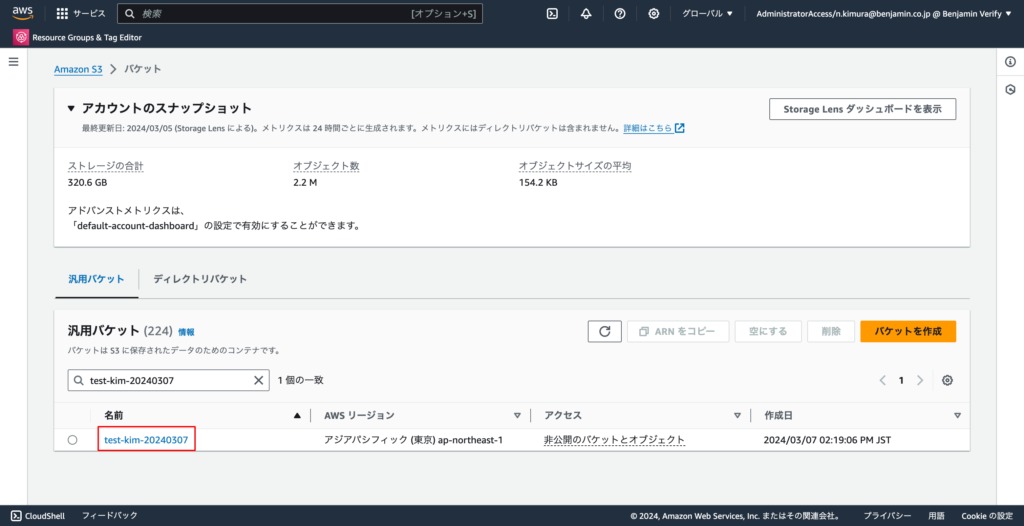The height and width of the screenshot is (526, 1024).
Task: Click the オブジェクトサイズの平均 metric label
Action: [575, 166]
